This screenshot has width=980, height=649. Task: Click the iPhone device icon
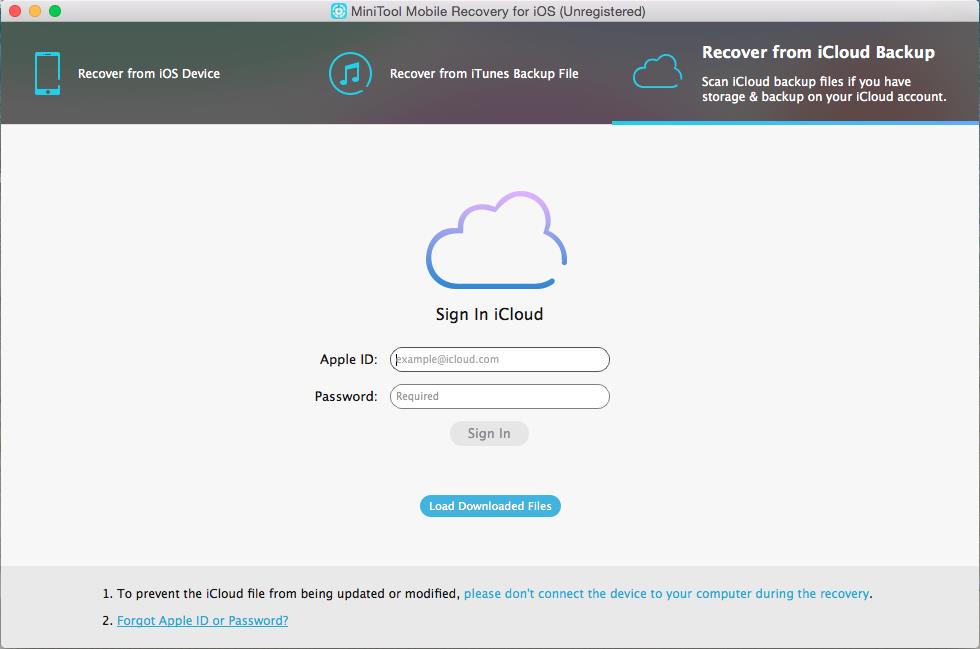[x=48, y=73]
